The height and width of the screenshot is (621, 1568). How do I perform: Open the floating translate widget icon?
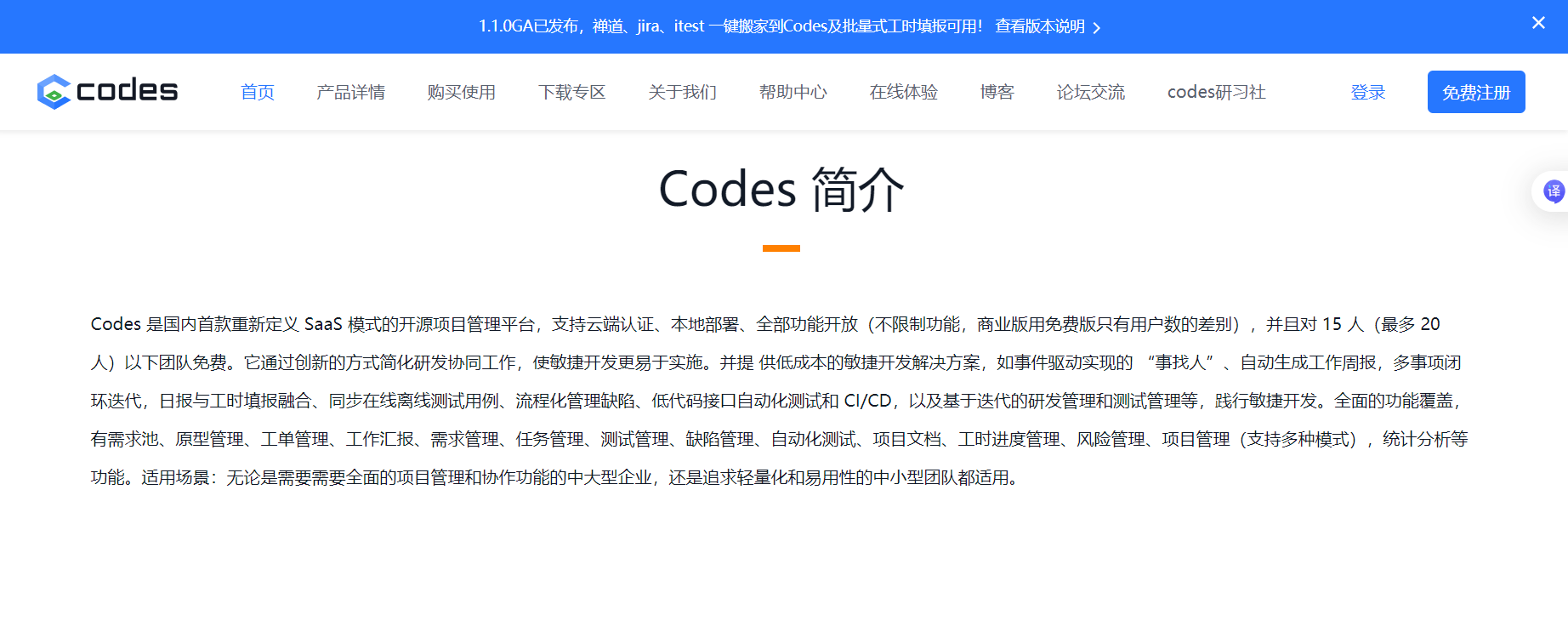pyautogui.click(x=1554, y=191)
